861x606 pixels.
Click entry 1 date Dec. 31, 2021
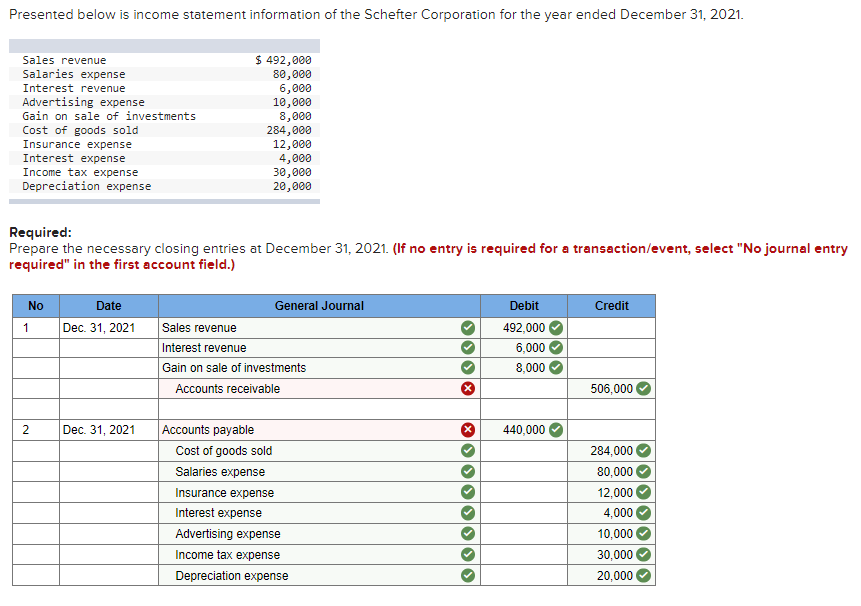tap(99, 328)
